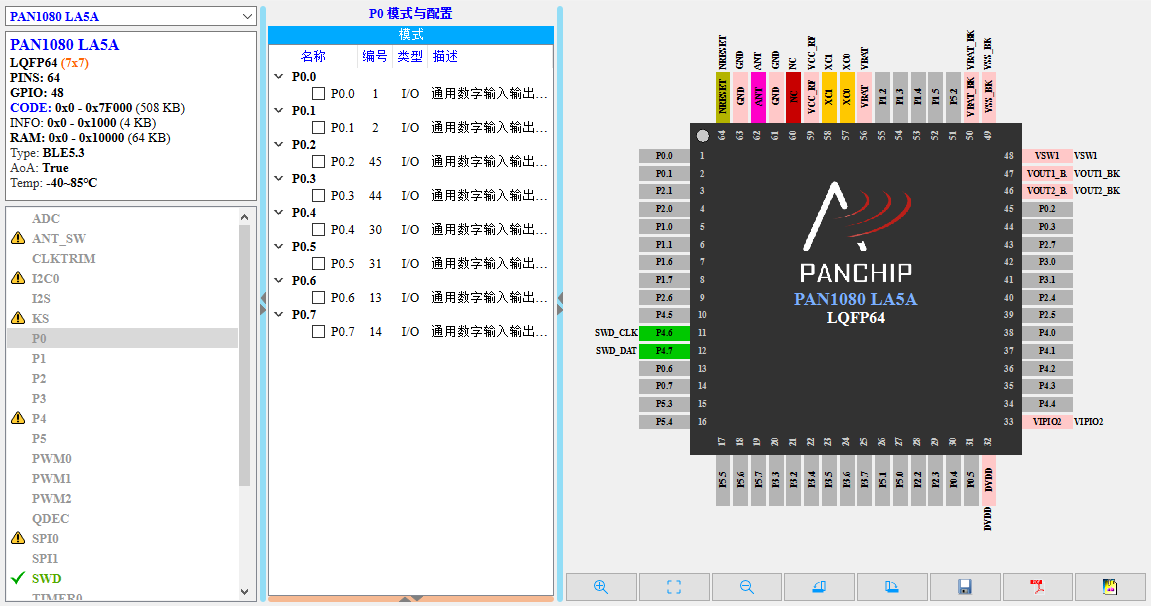The image size is (1151, 606).
Task: Rotate chip view clockwise
Action: click(892, 587)
